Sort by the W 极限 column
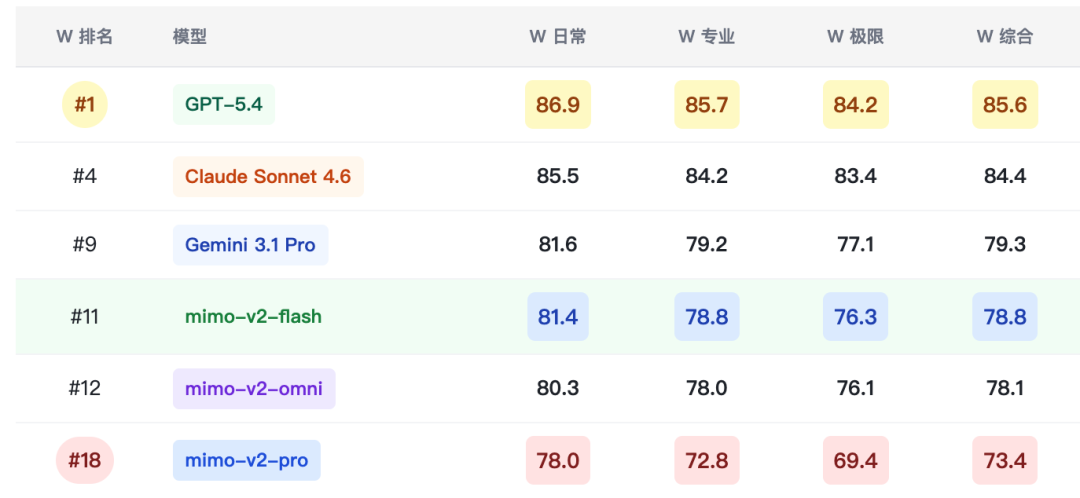Image resolution: width=1080 pixels, height=498 pixels. (855, 37)
